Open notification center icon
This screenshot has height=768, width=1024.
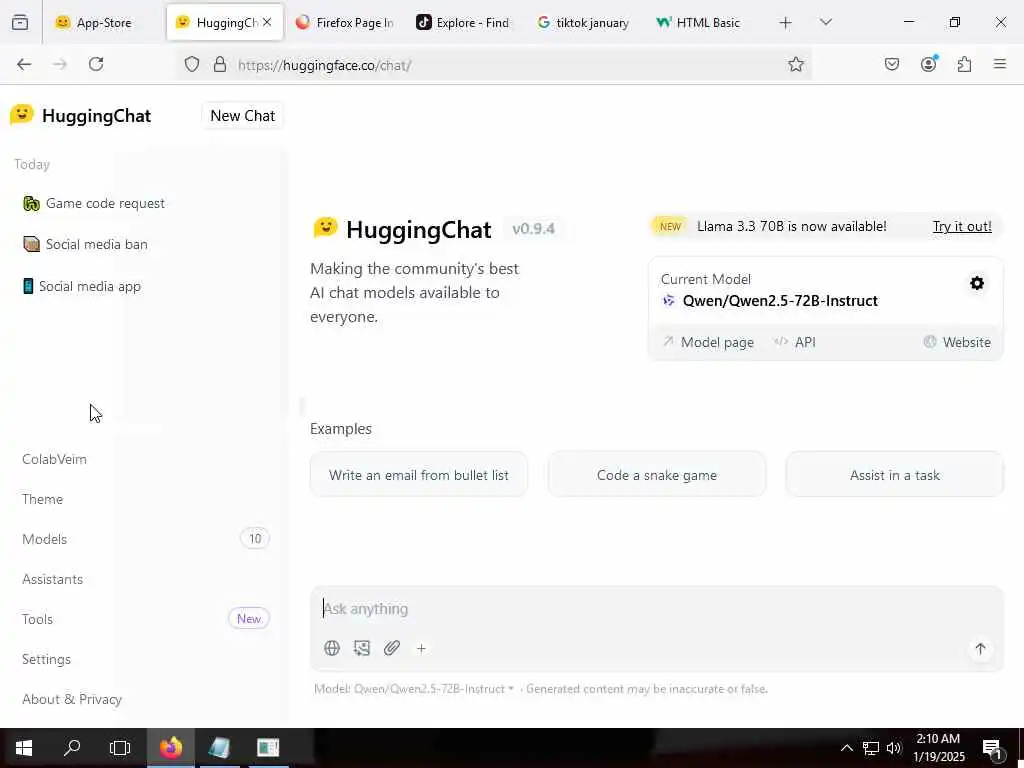click(x=992, y=748)
